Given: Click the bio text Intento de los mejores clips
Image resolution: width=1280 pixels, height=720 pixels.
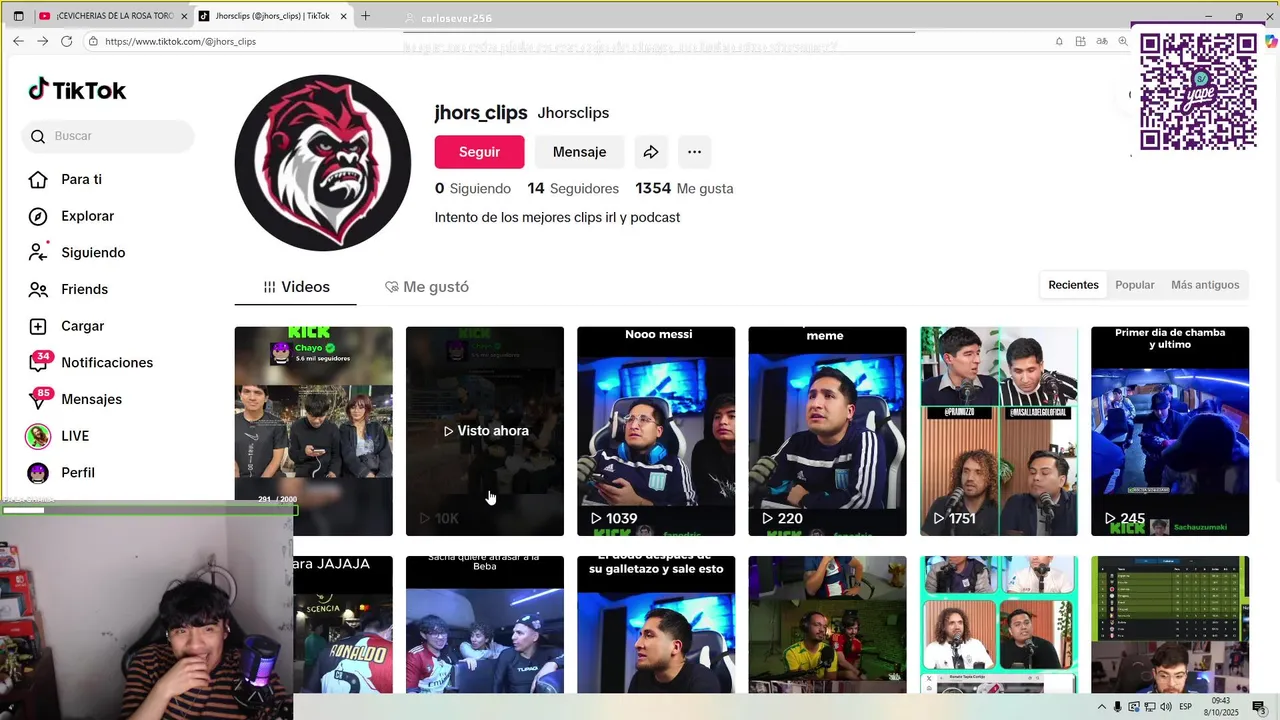Looking at the screenshot, I should point(557,217).
